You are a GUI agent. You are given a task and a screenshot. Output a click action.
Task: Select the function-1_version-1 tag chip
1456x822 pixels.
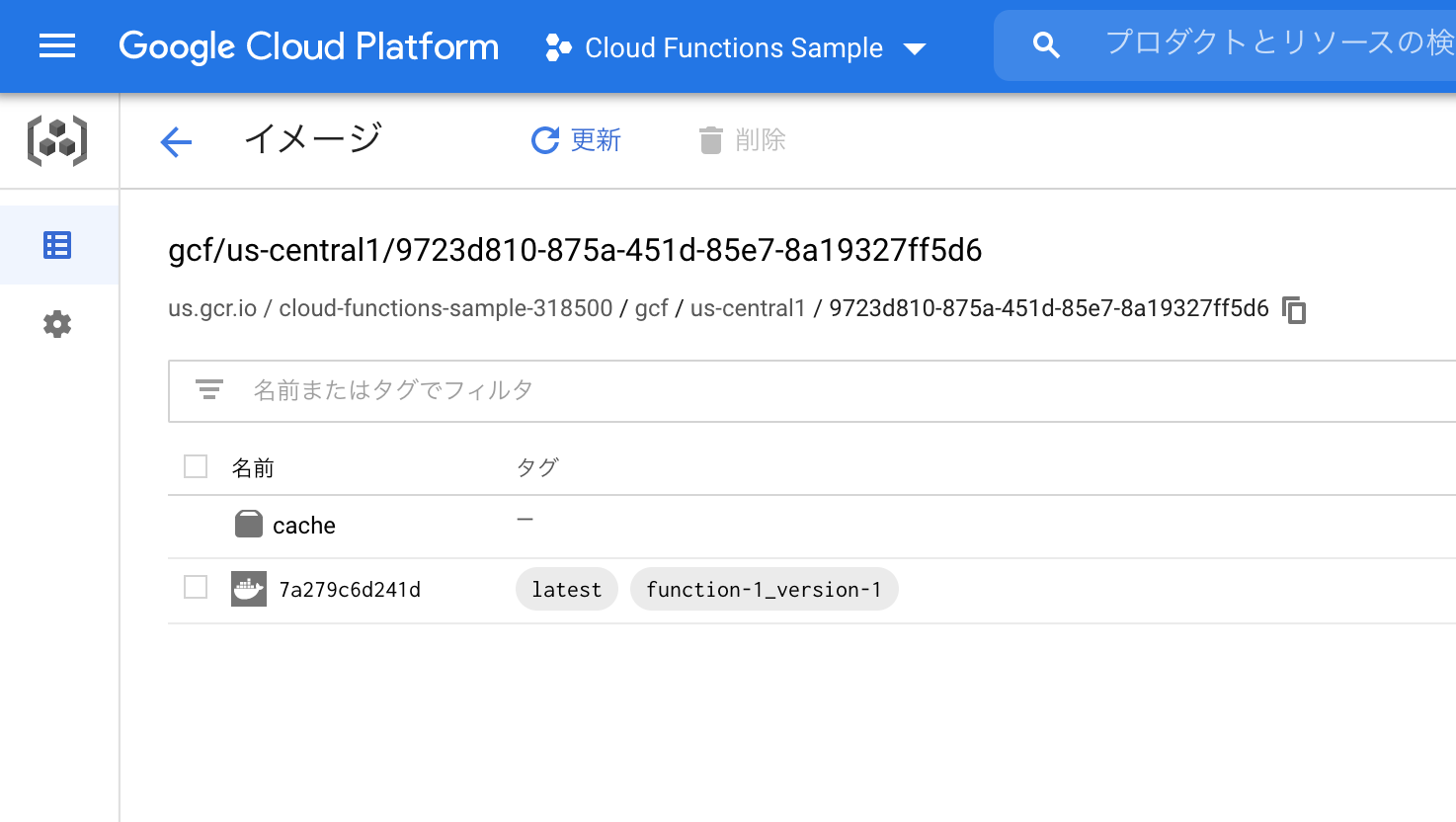click(764, 589)
